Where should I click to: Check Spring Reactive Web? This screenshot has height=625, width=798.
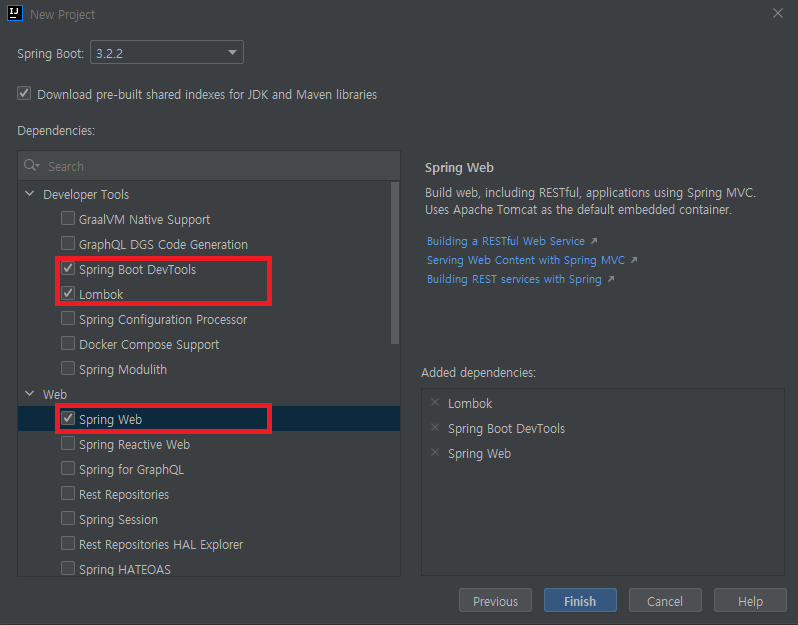[x=68, y=443]
